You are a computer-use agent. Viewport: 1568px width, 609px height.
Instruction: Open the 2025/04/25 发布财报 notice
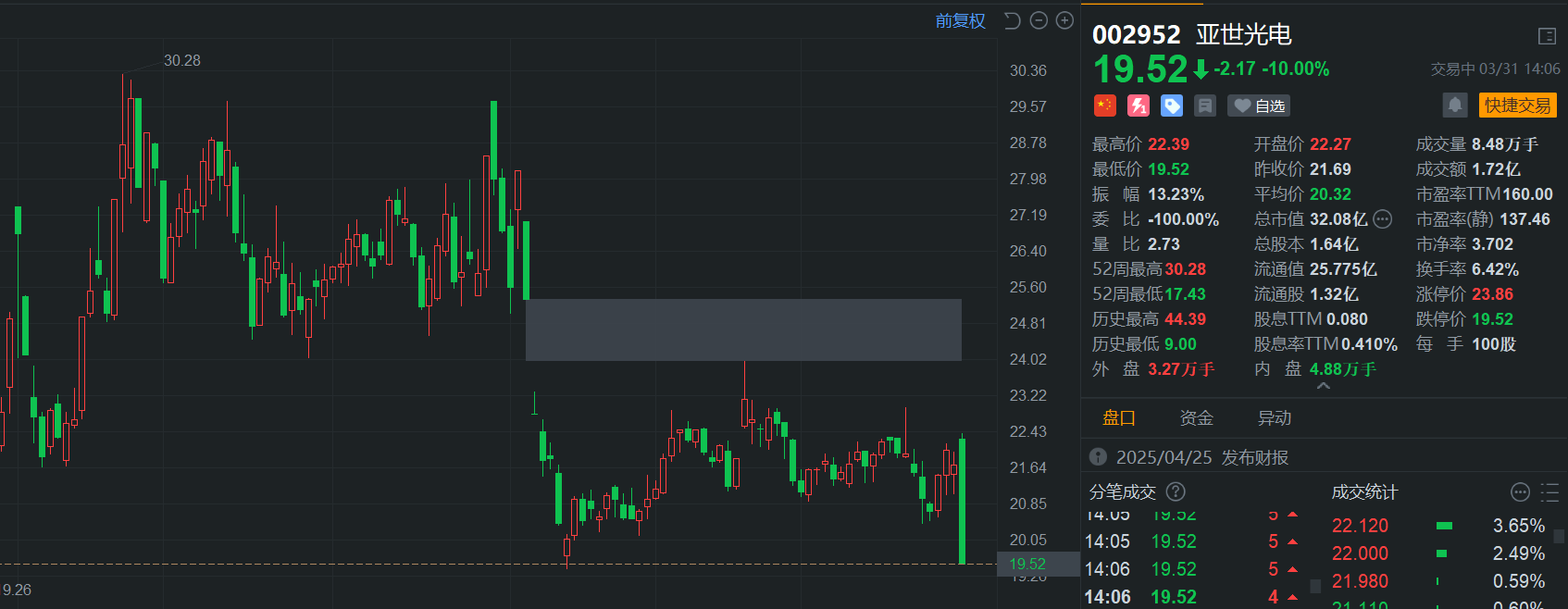pyautogui.click(x=1201, y=457)
